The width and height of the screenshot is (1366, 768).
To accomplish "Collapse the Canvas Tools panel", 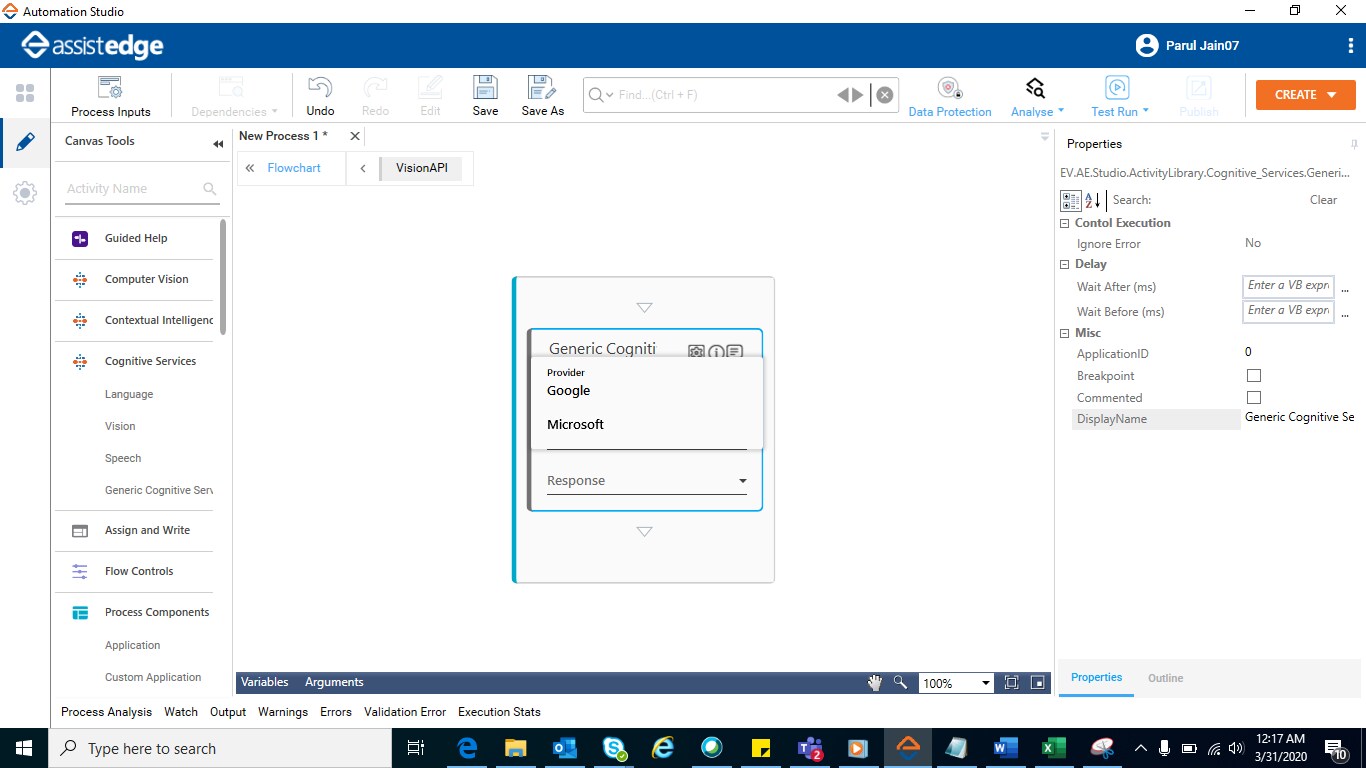I will [218, 144].
